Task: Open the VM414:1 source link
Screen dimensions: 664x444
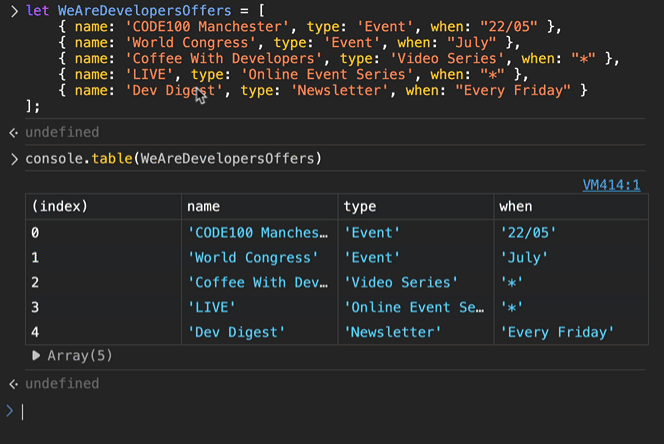Action: [x=611, y=185]
